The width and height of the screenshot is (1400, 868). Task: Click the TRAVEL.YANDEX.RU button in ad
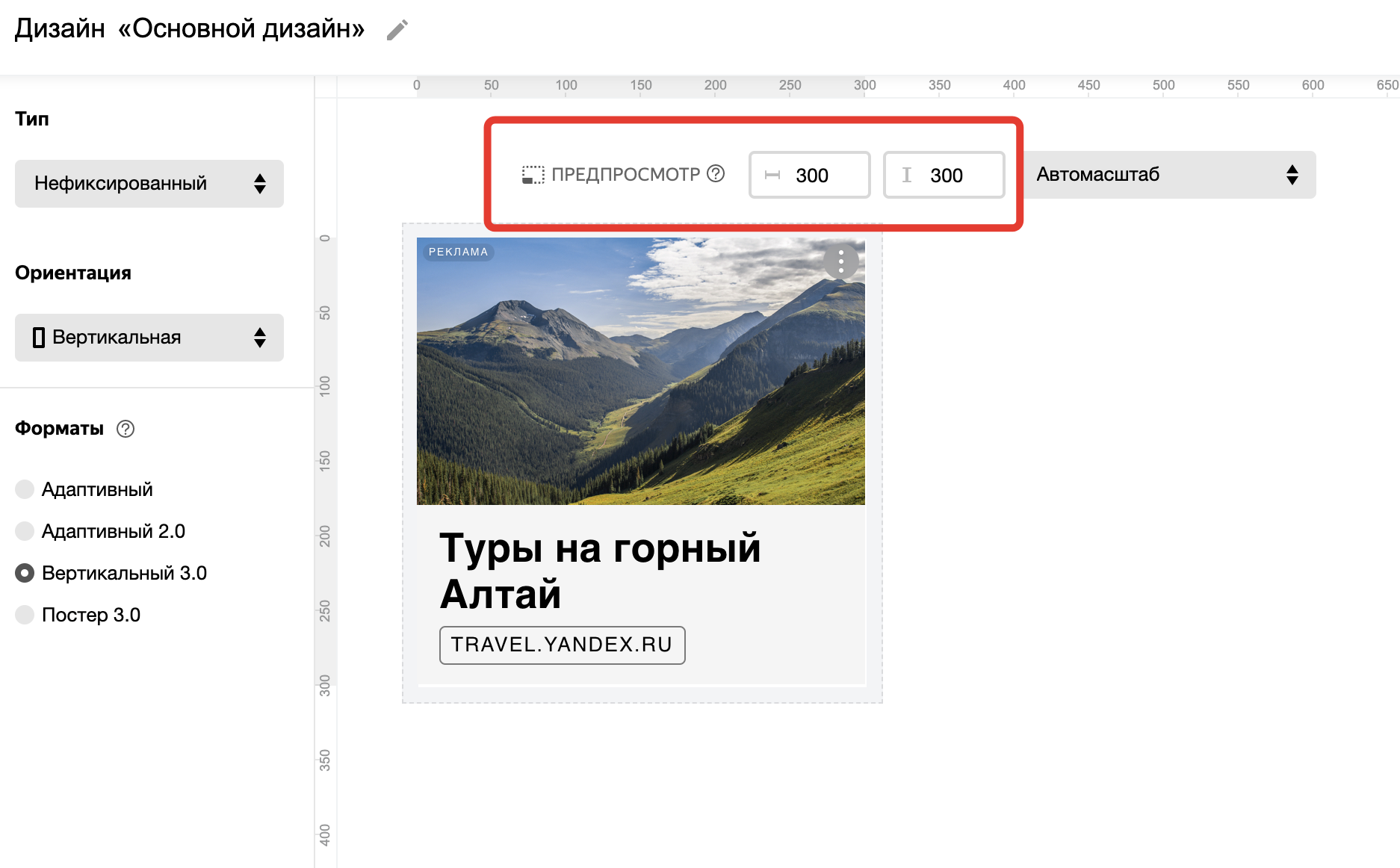(x=562, y=645)
